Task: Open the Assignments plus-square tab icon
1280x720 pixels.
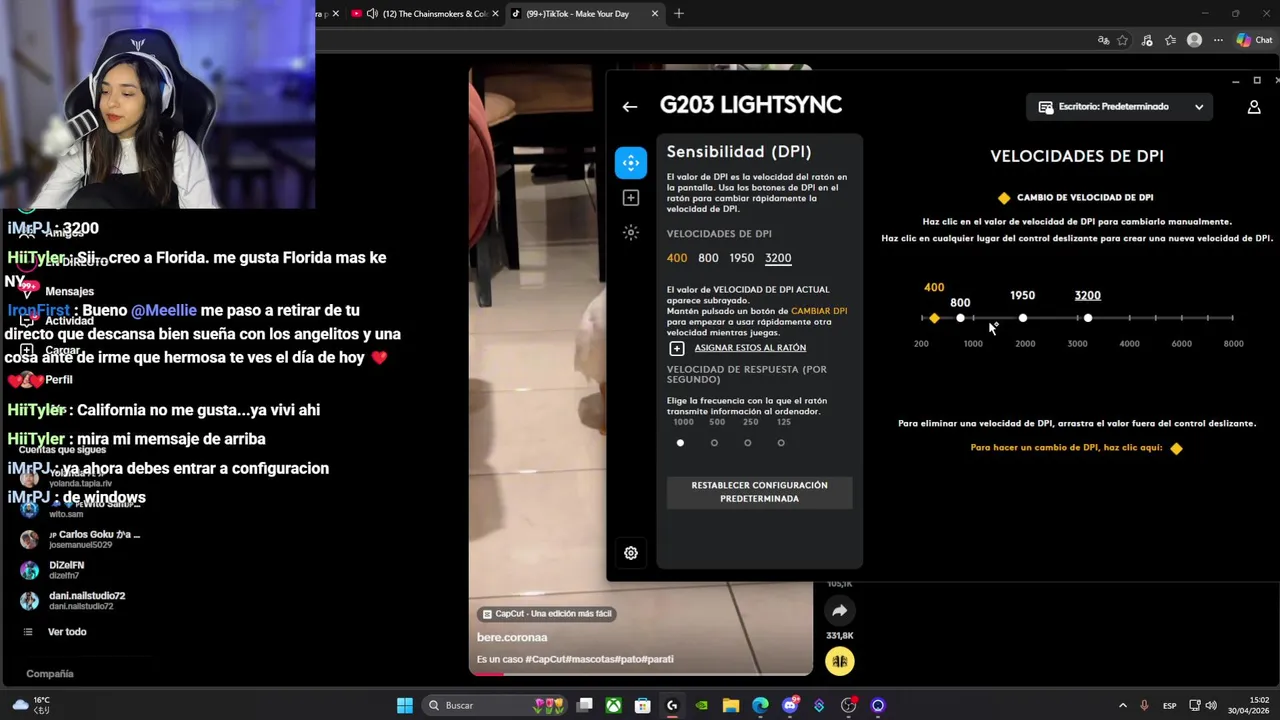Action: pyautogui.click(x=630, y=198)
